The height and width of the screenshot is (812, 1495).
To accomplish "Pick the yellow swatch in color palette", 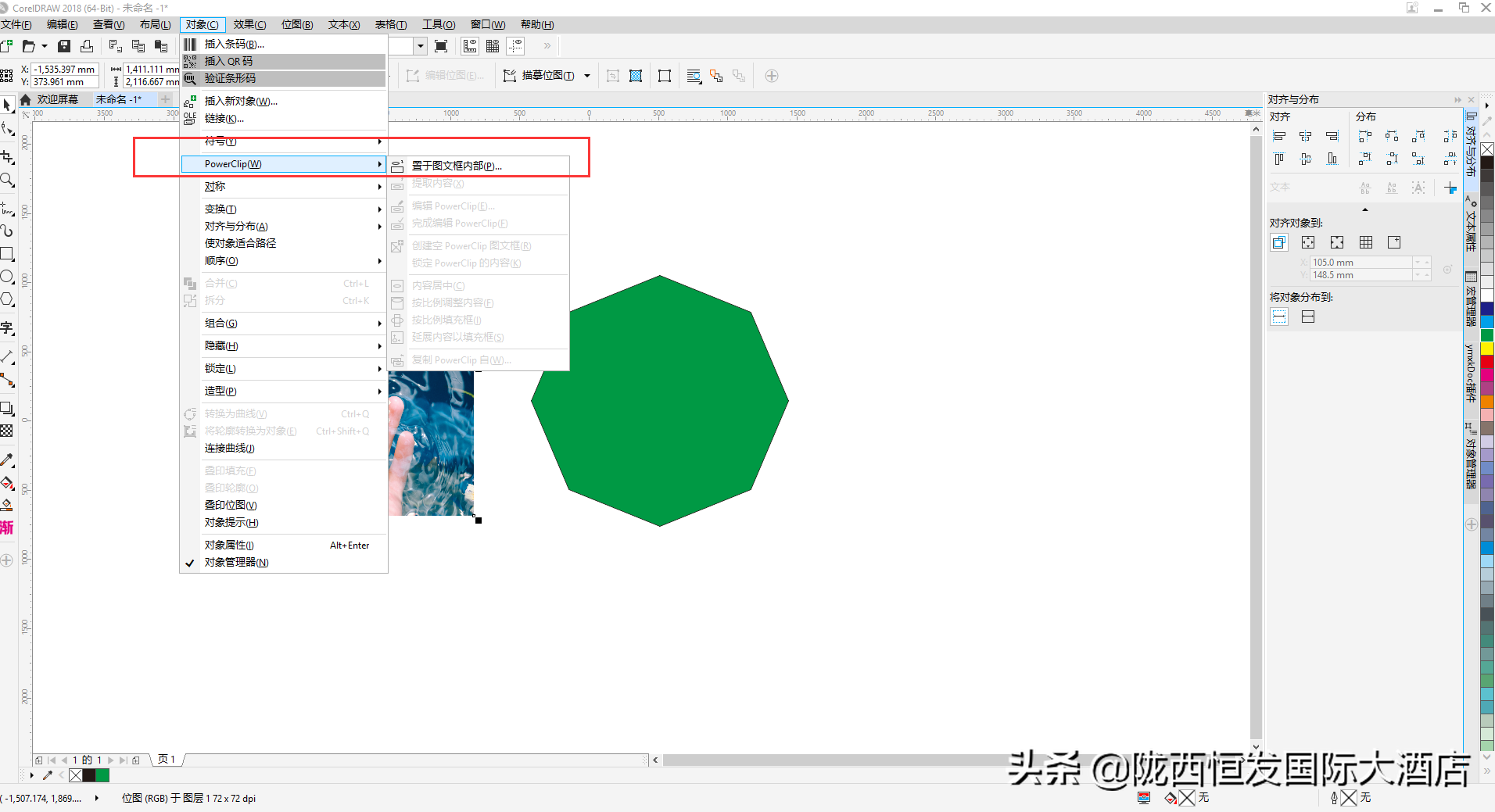I will [1487, 349].
